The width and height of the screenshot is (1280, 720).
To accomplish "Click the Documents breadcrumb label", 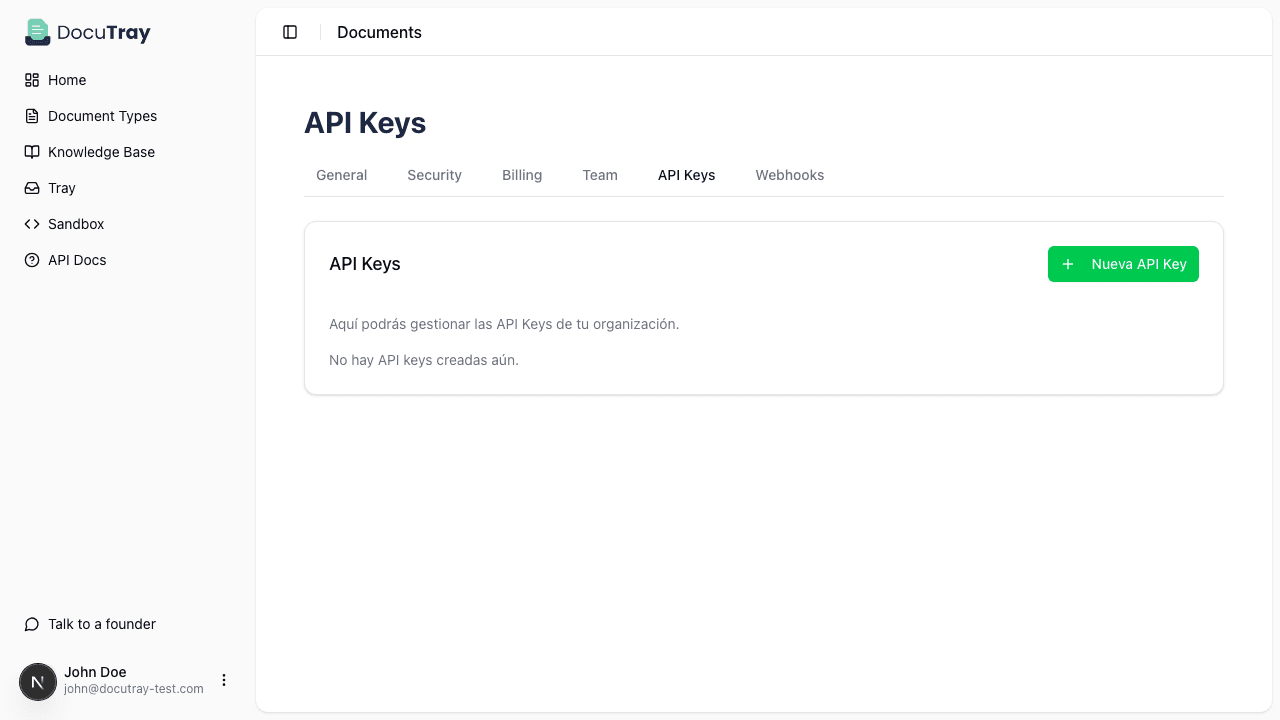I will point(379,31).
